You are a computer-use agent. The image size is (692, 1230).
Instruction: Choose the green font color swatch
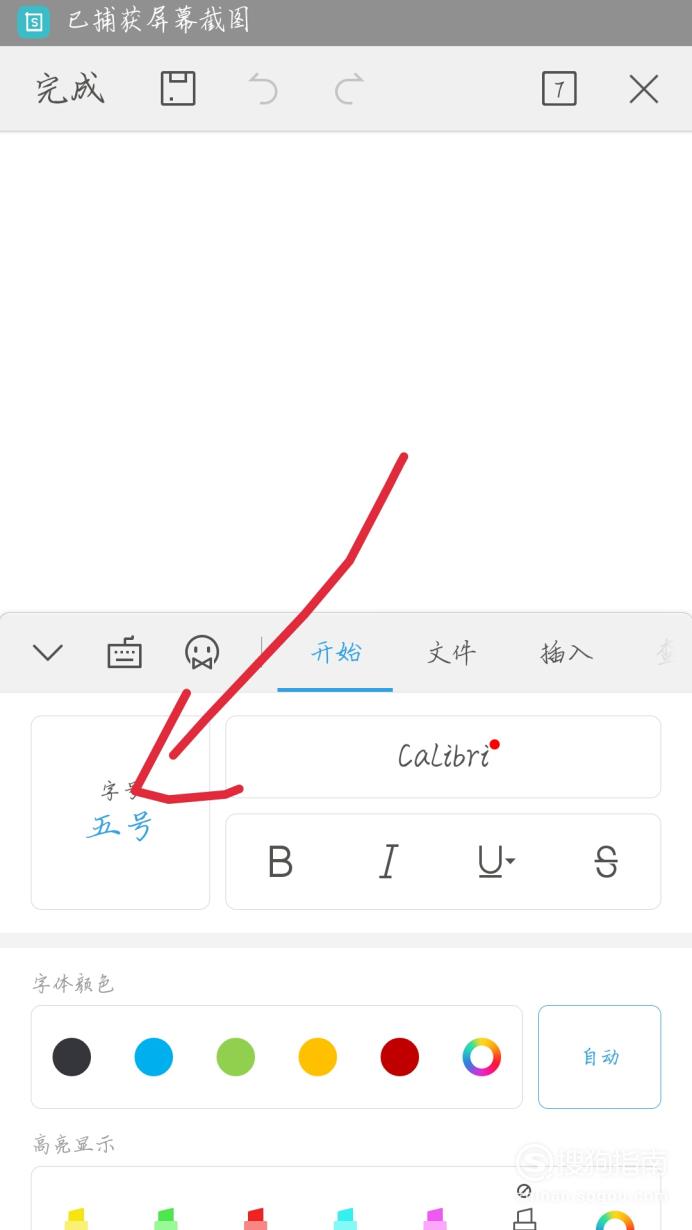point(236,1057)
